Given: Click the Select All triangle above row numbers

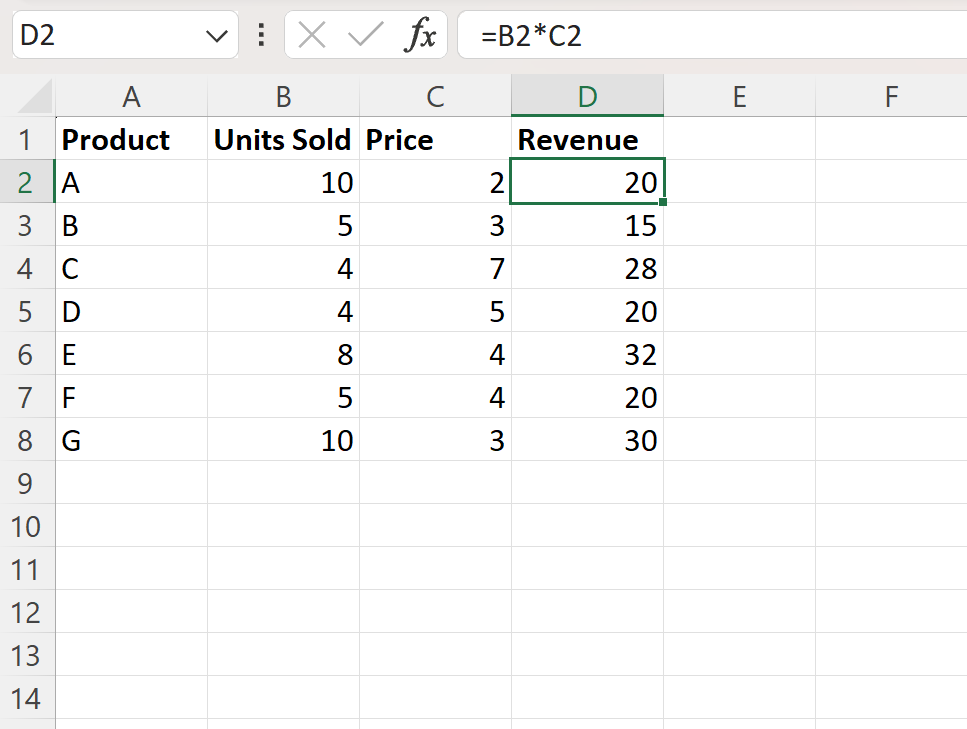Looking at the screenshot, I should 30,97.
